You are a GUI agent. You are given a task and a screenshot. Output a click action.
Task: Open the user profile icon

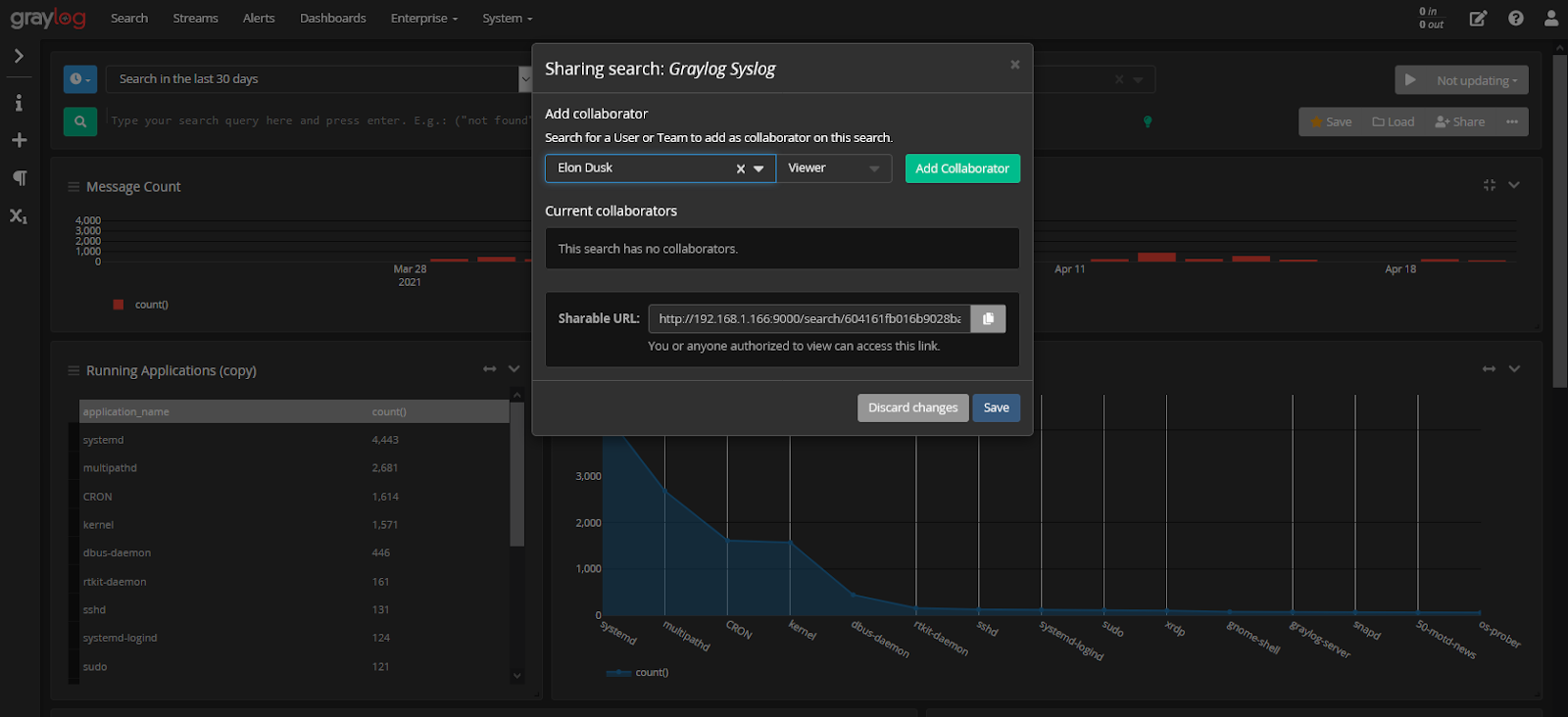(1551, 18)
